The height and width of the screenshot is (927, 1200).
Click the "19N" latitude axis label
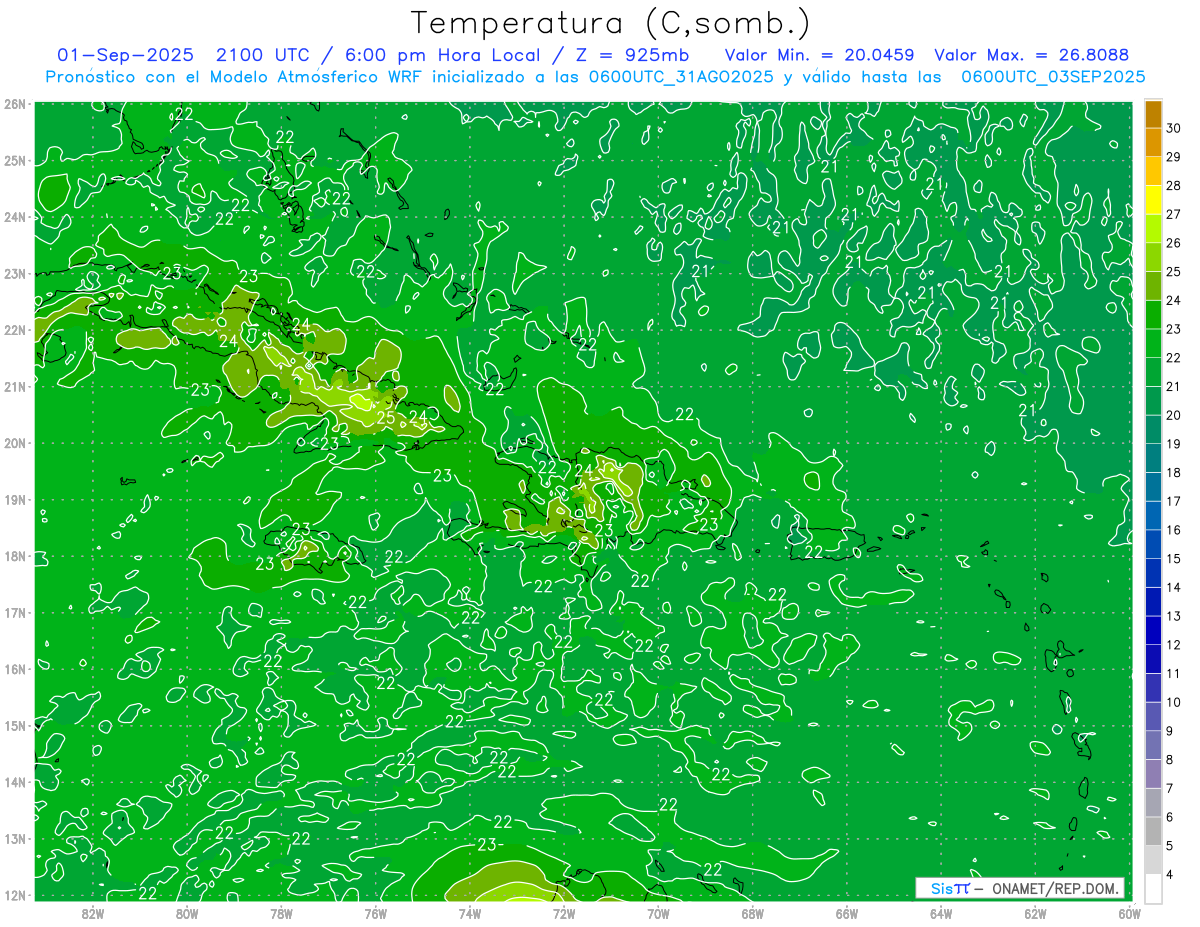(x=14, y=500)
